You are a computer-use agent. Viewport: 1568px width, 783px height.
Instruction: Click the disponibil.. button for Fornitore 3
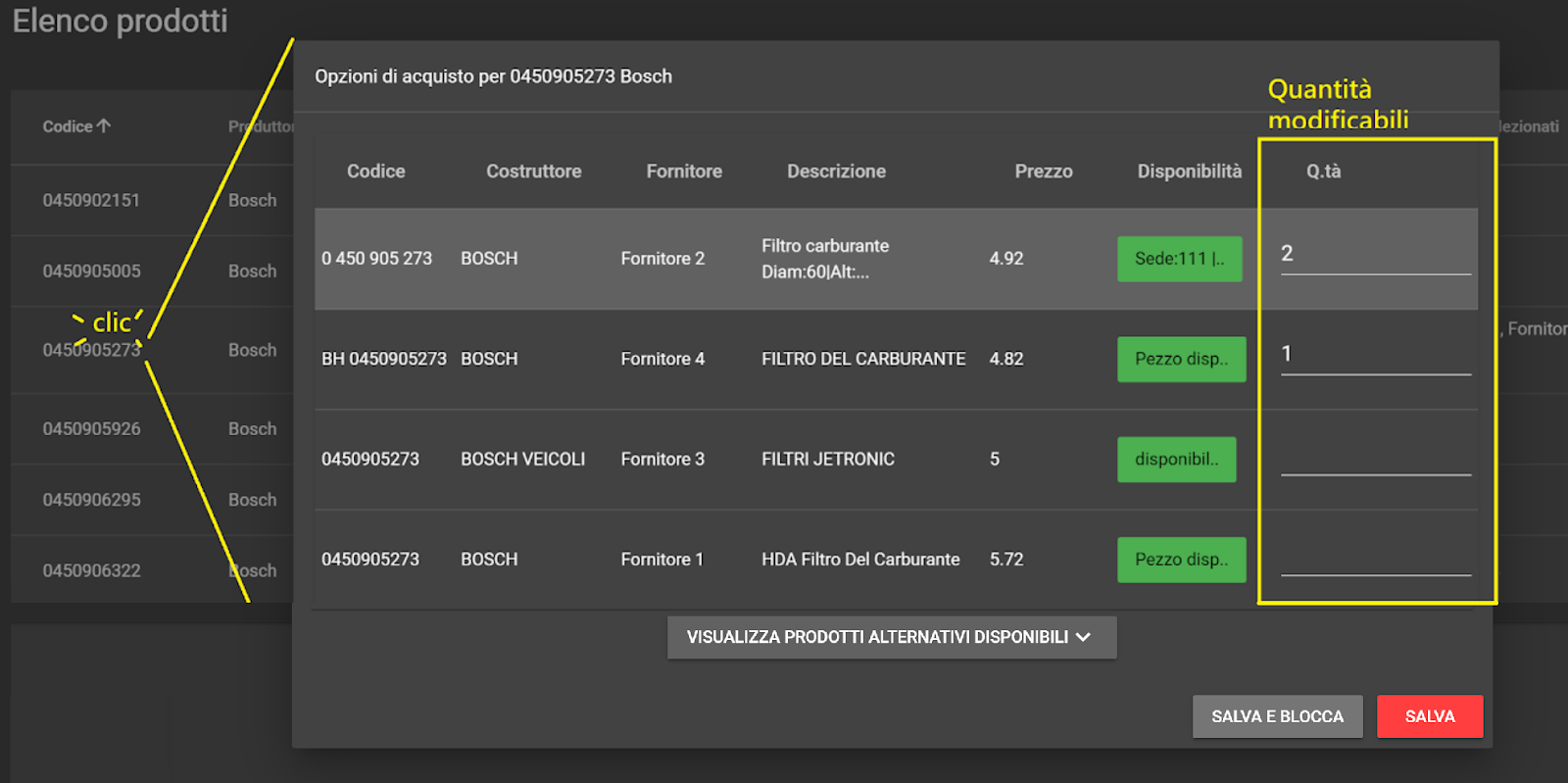tap(1177, 459)
